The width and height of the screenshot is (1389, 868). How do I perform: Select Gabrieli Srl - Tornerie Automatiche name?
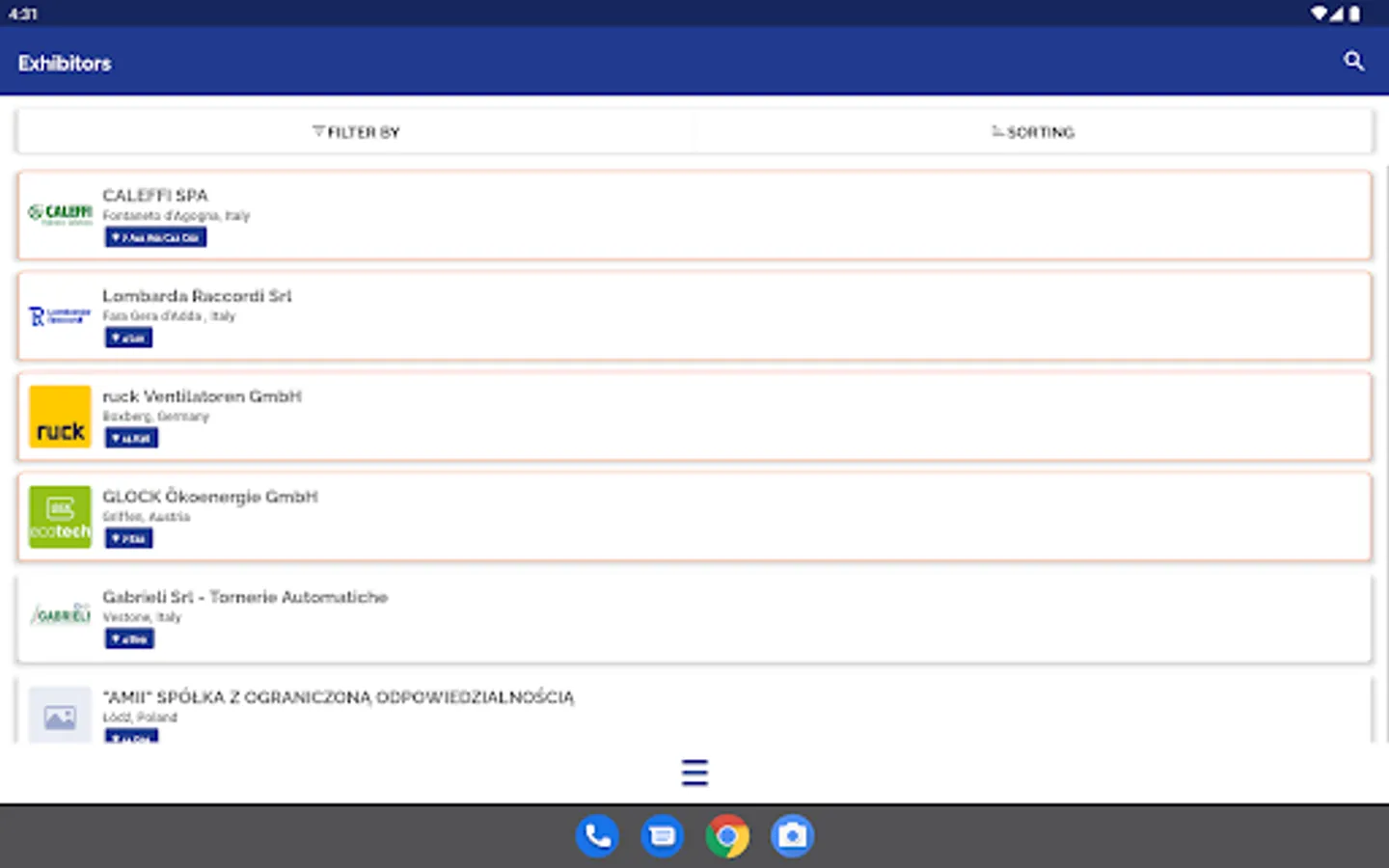coord(245,596)
